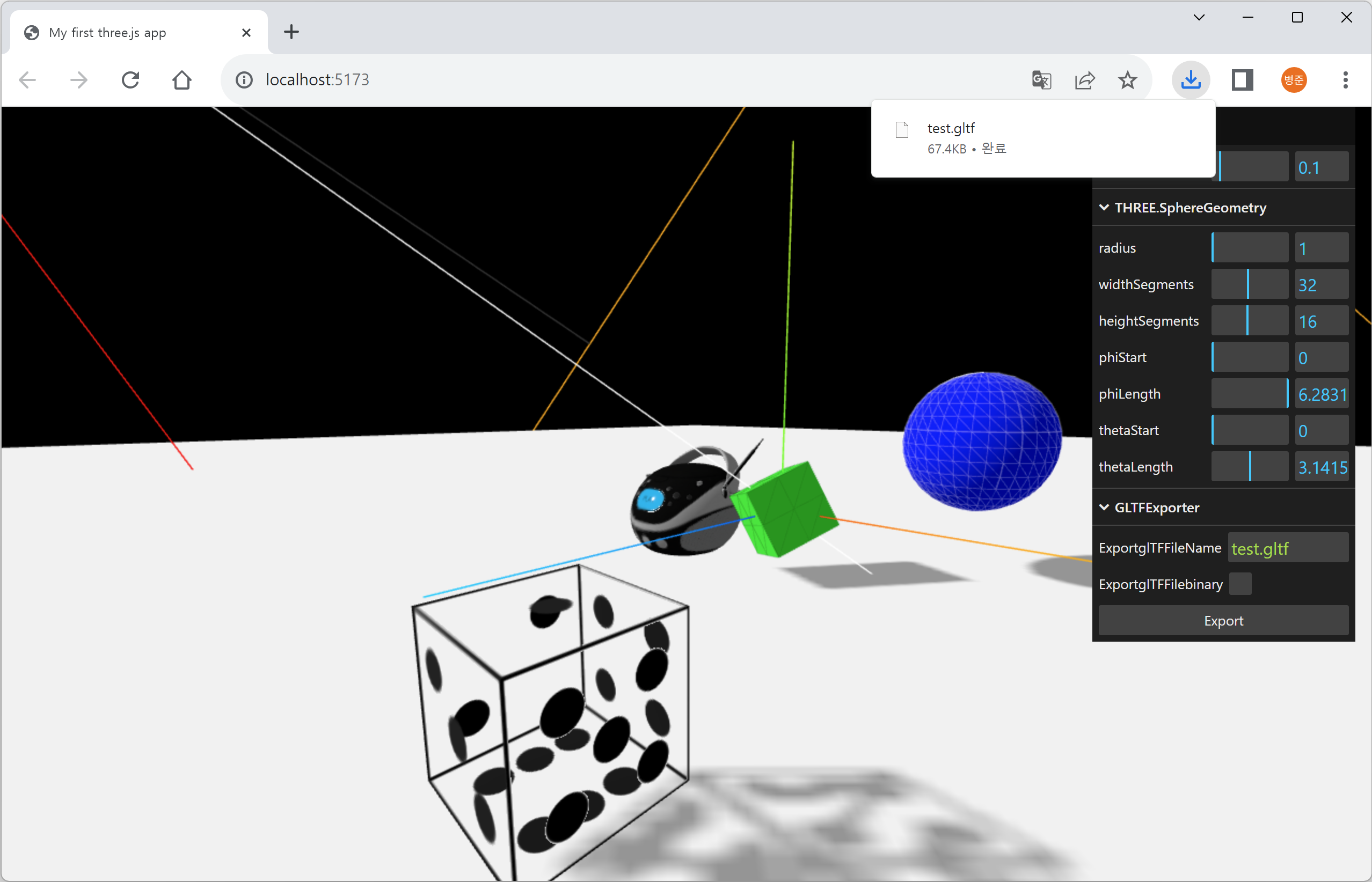
Task: Click the home page icon
Action: click(x=181, y=79)
